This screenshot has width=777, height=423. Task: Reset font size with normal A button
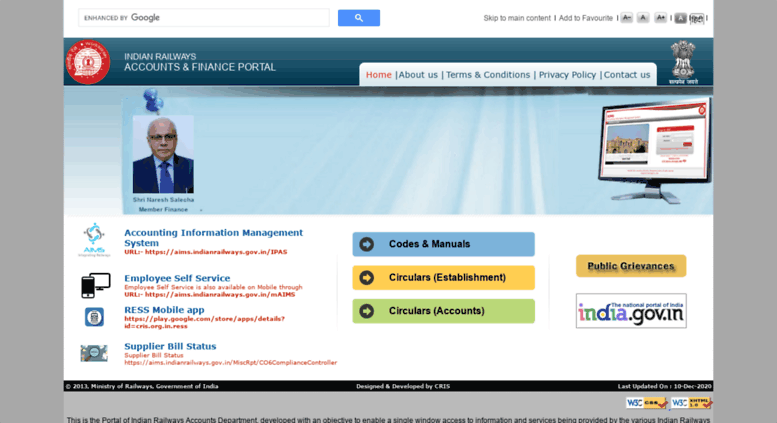pos(643,18)
